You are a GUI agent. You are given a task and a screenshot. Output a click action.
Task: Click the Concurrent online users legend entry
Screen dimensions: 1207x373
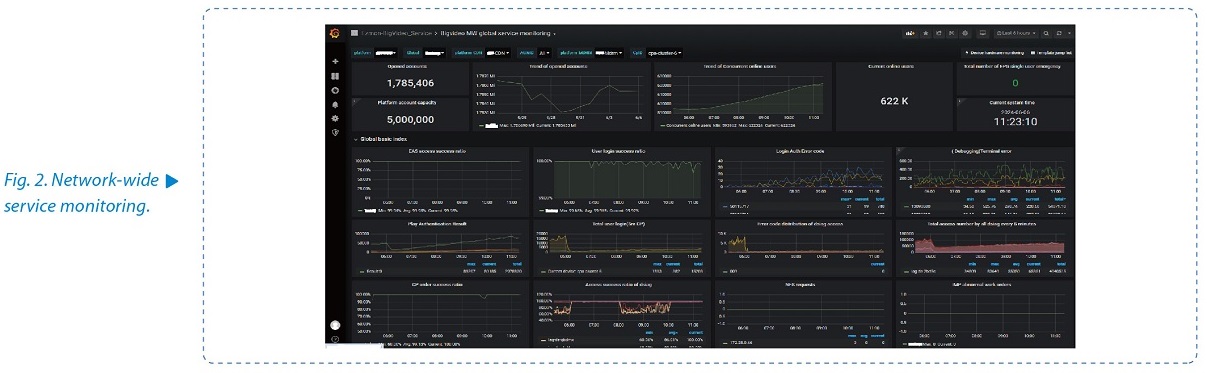point(698,125)
